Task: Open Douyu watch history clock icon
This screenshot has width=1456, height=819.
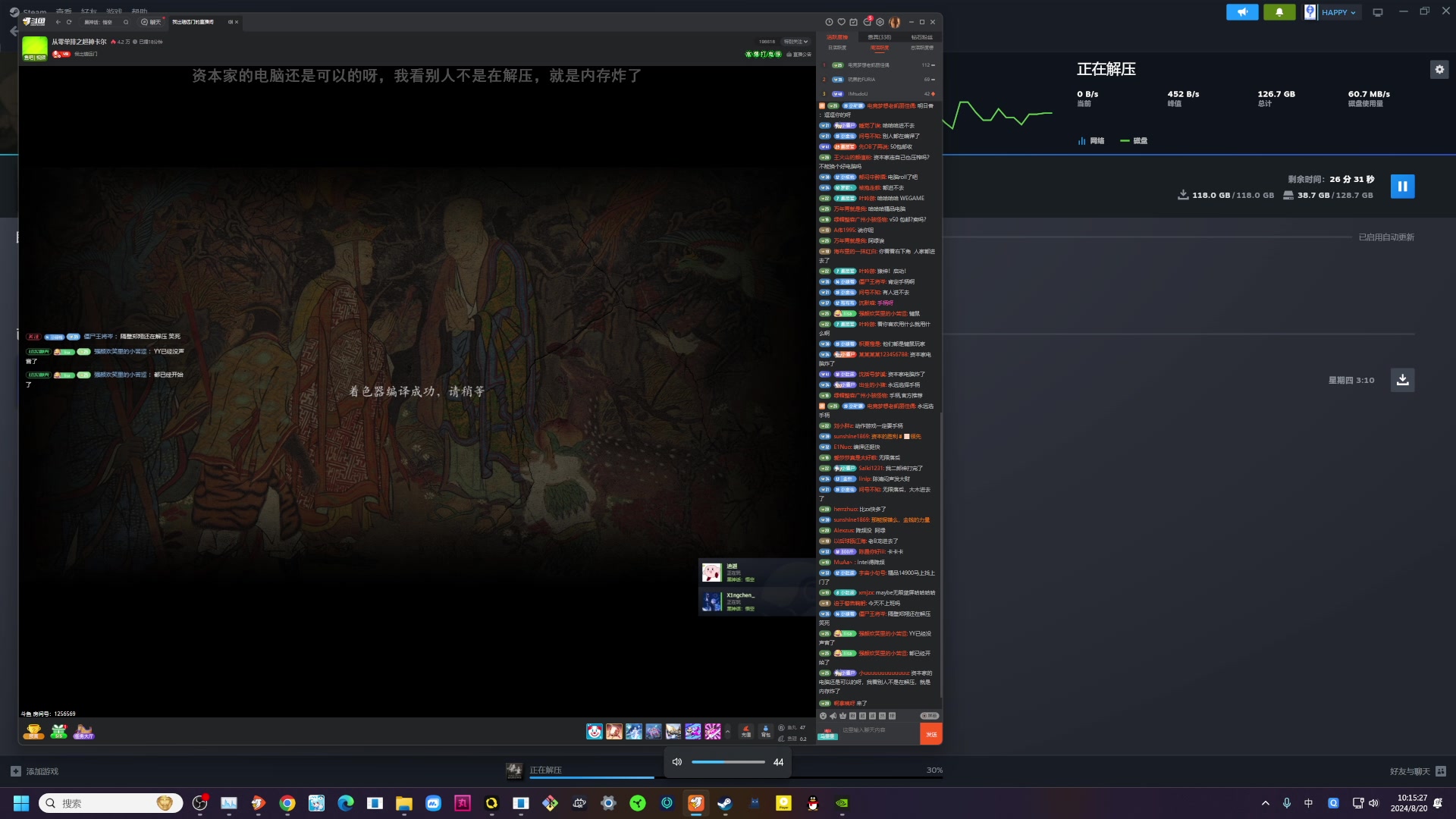Action: [x=829, y=22]
